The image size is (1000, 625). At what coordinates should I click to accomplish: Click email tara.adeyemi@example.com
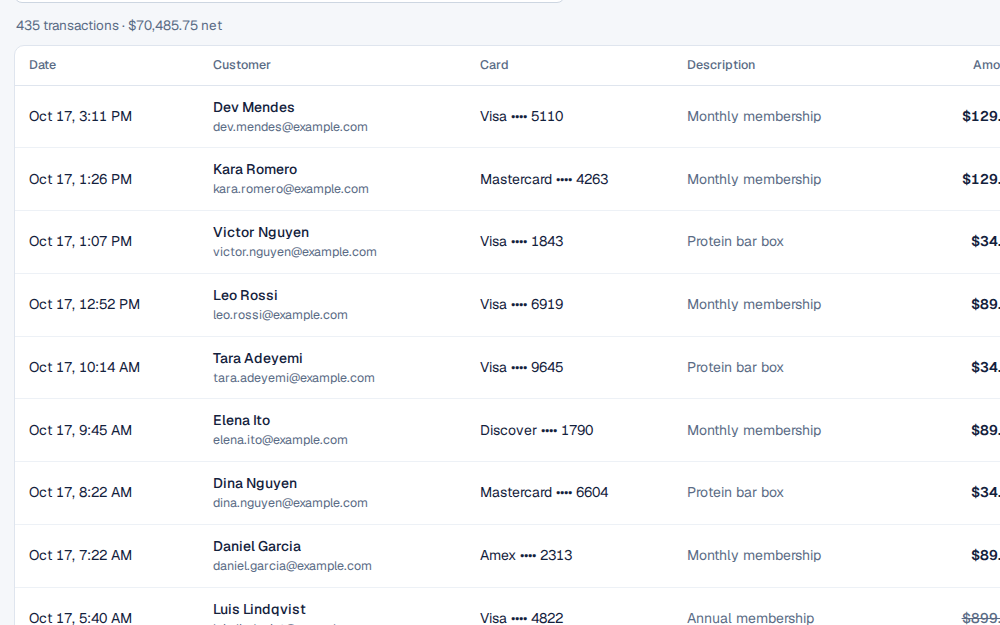click(x=294, y=378)
